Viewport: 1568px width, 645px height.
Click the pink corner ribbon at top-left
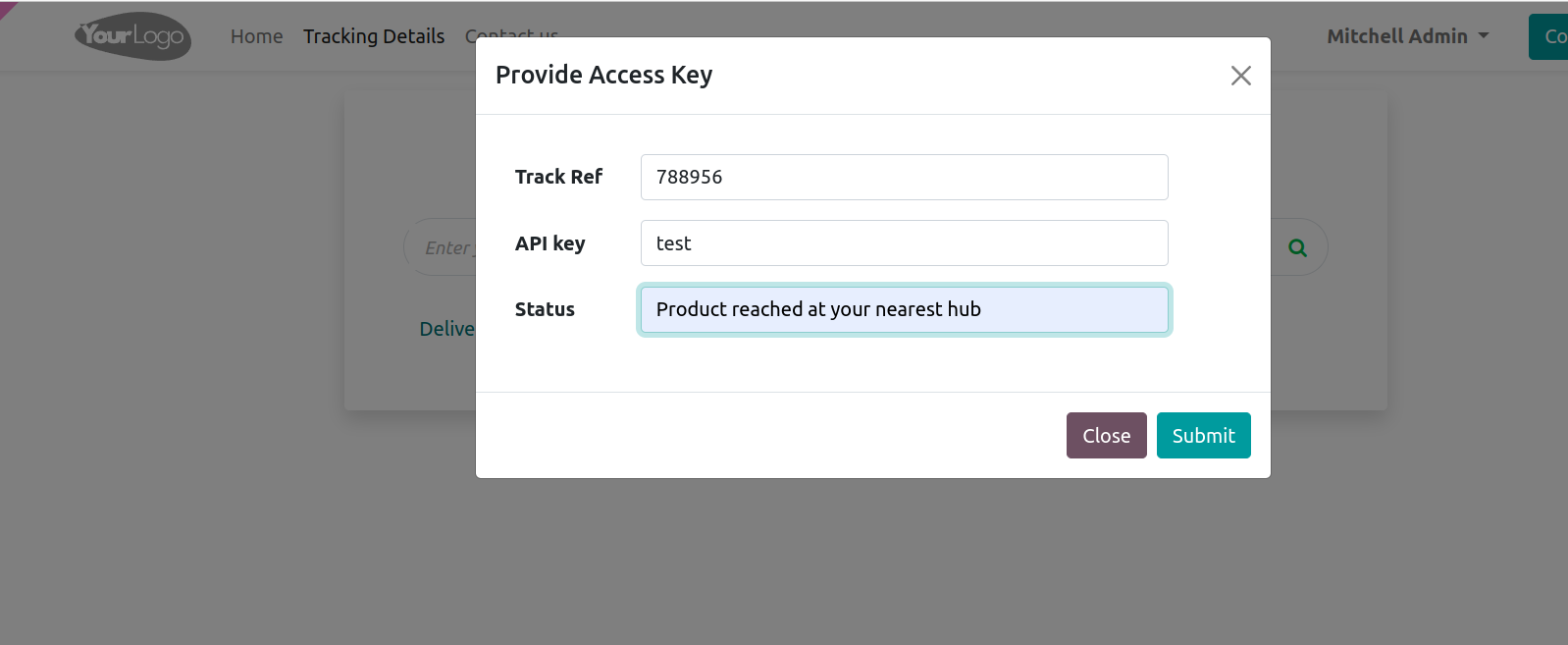click(x=6, y=8)
